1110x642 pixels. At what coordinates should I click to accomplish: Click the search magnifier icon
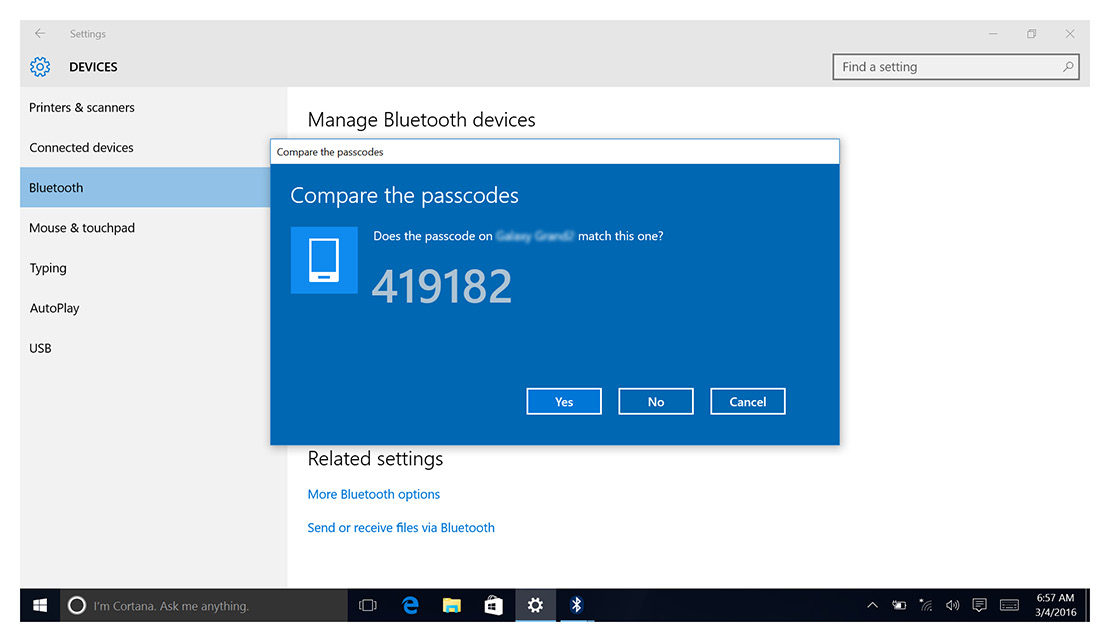(1068, 67)
